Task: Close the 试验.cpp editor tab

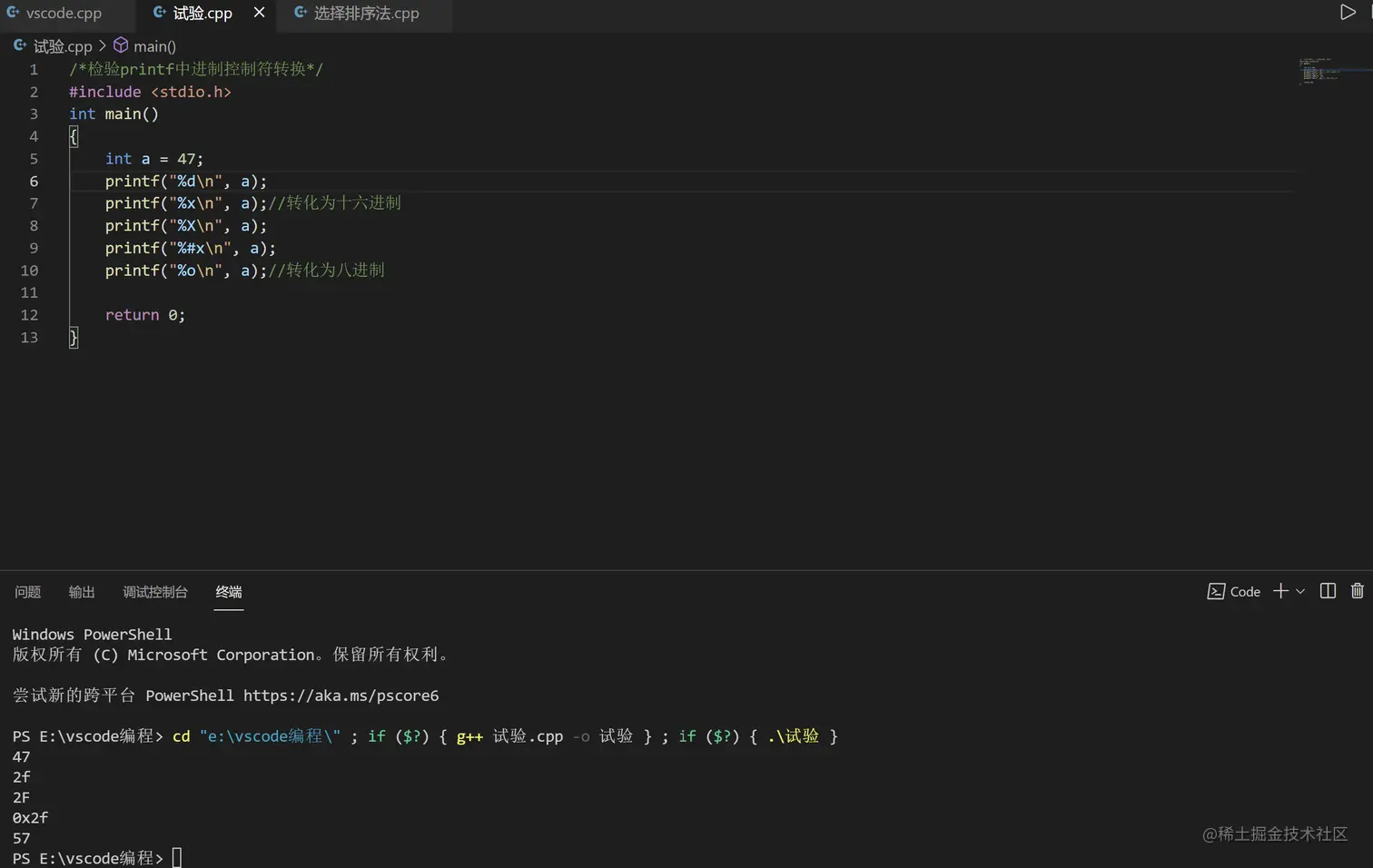Action: coord(259,13)
